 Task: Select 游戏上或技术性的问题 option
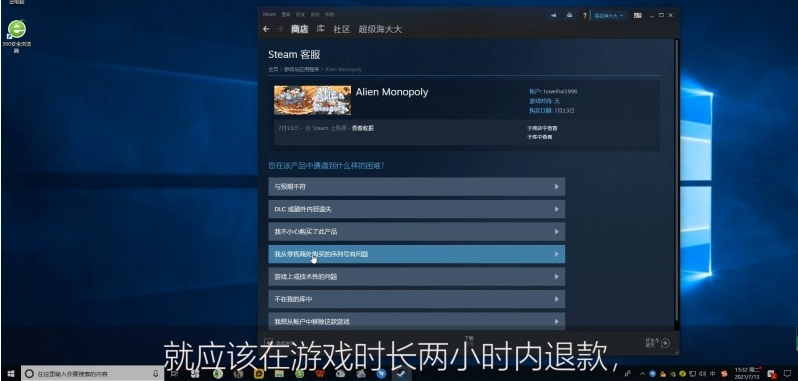416,277
